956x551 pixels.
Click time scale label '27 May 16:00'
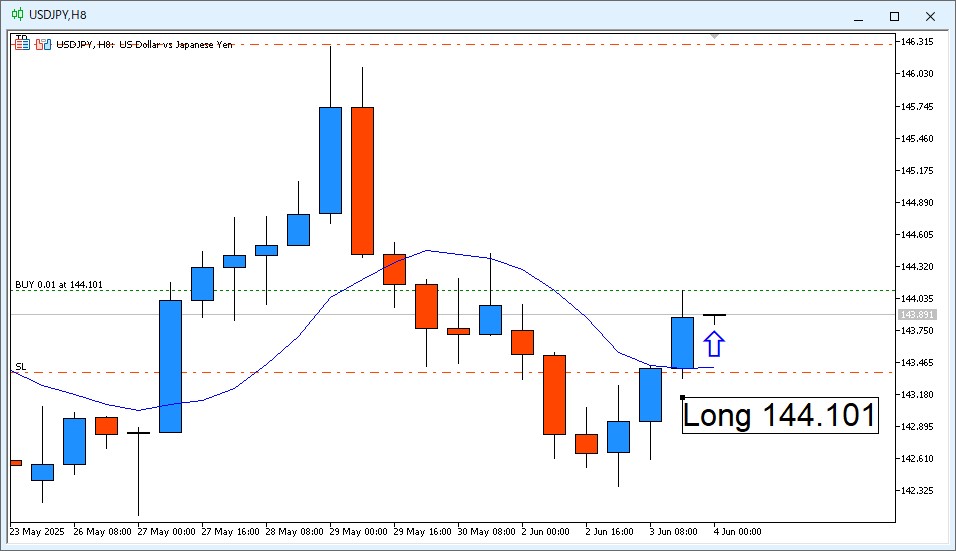coord(230,531)
